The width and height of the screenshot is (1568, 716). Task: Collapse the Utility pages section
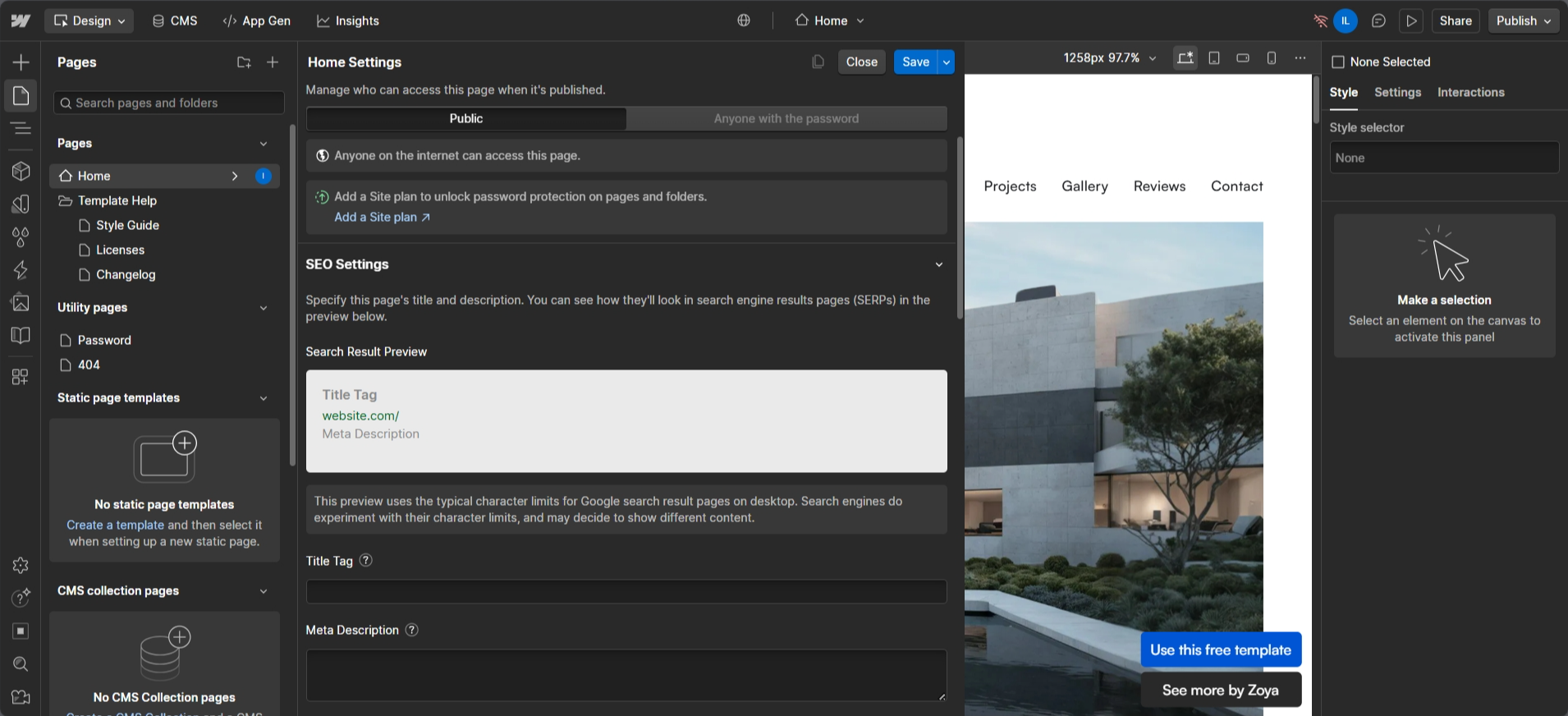tap(264, 308)
